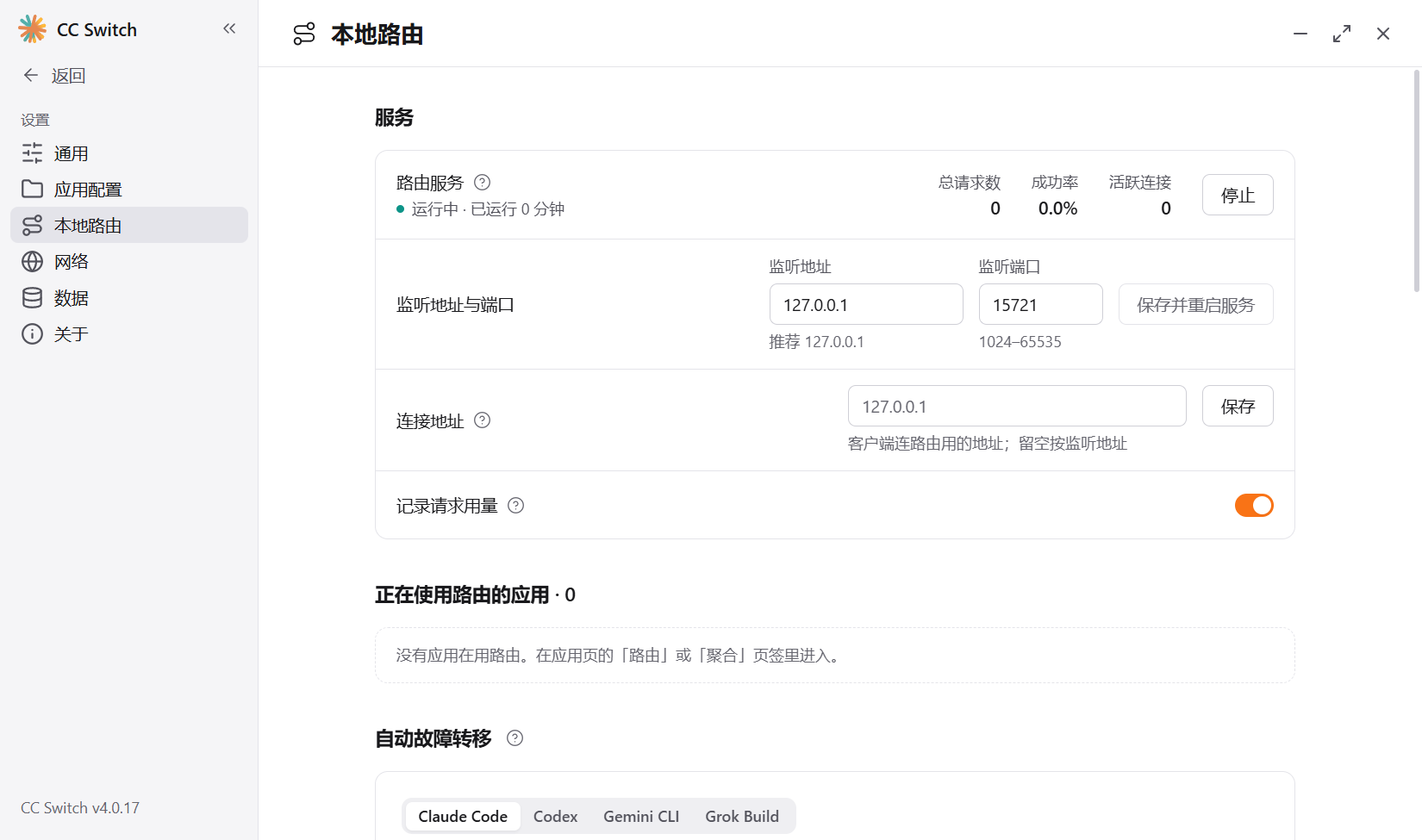Show help for 自动故障转移

(x=515, y=737)
